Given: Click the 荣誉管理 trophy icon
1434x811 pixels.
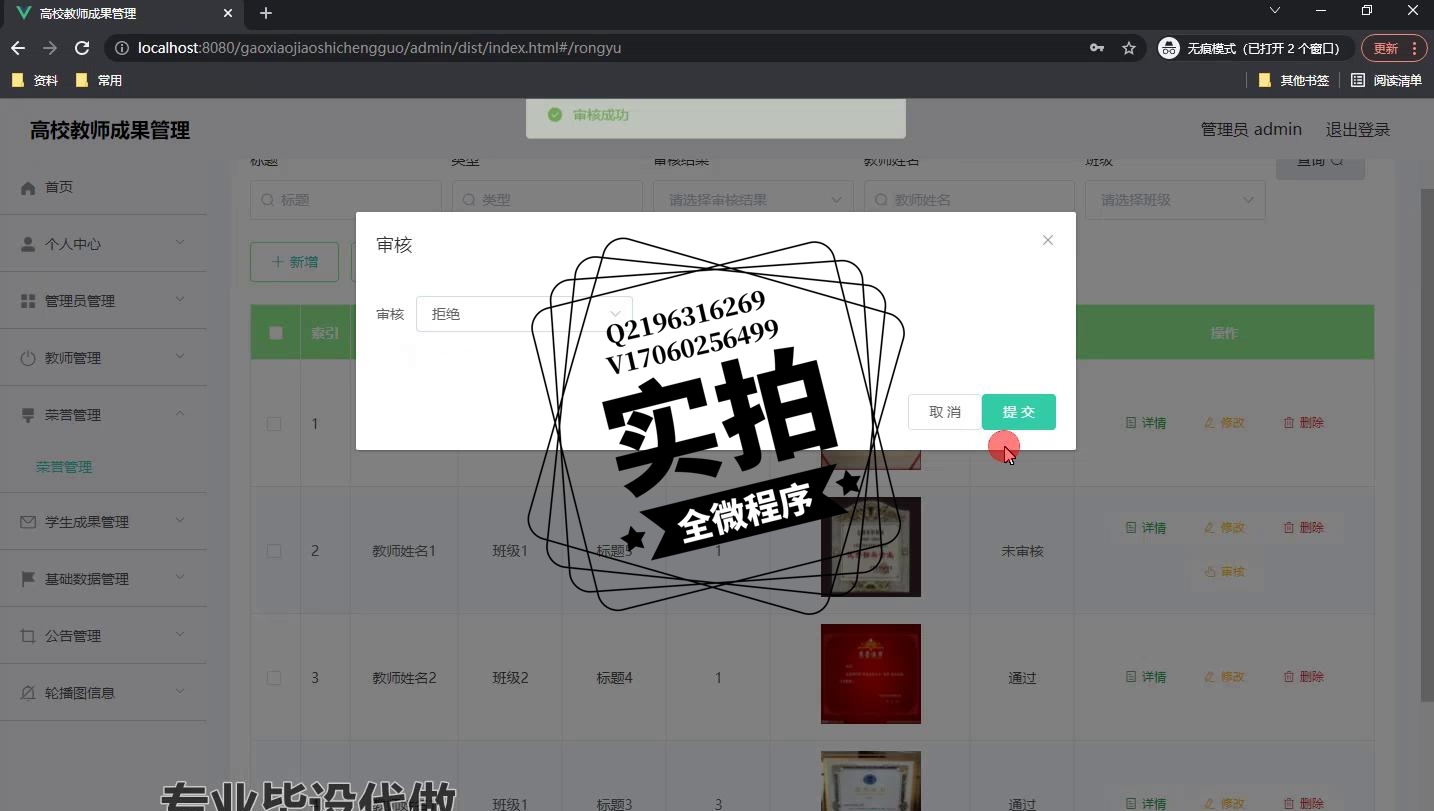Looking at the screenshot, I should point(28,415).
